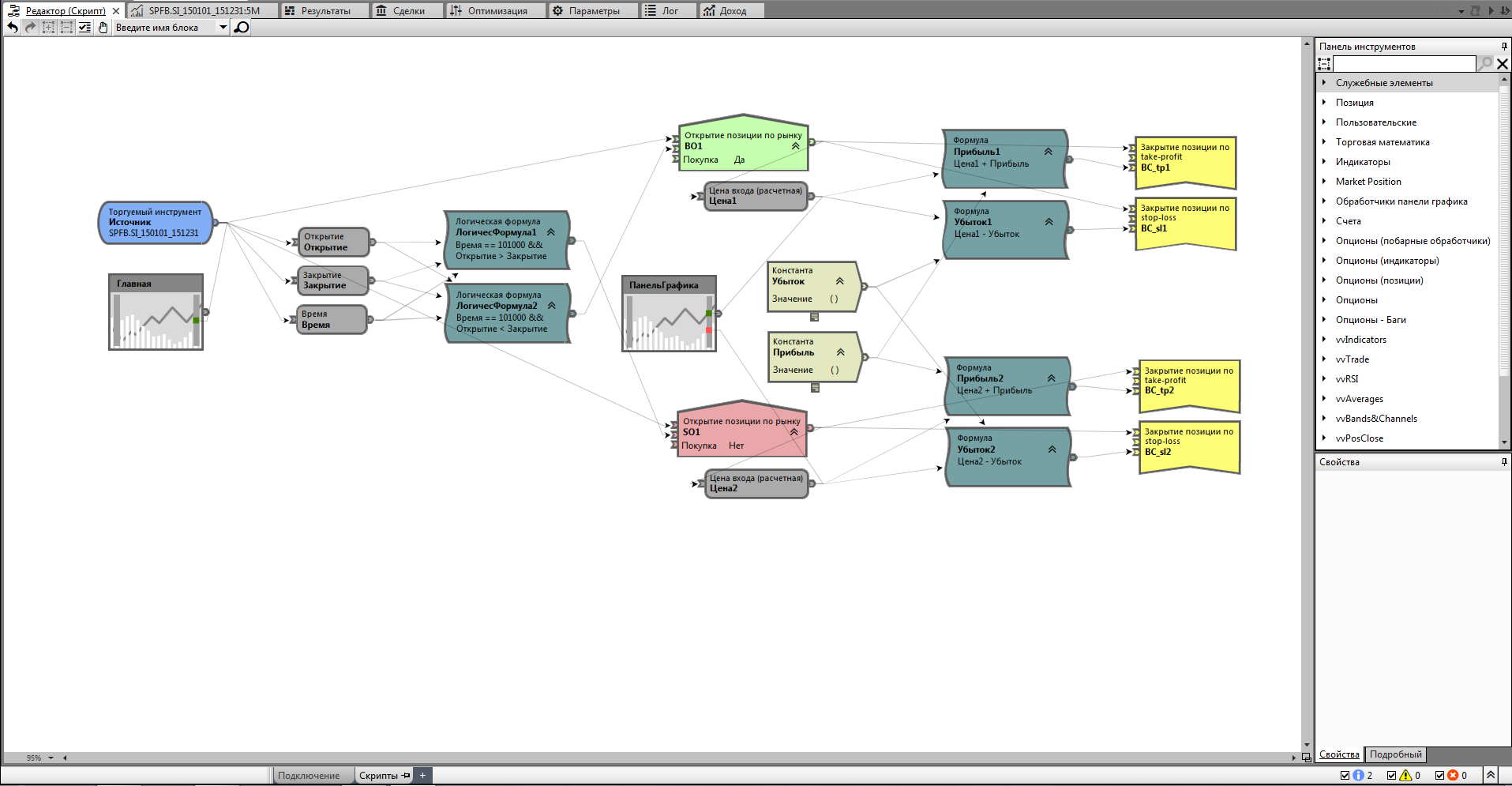
Task: Expand the Торговая математика group
Action: (1324, 141)
